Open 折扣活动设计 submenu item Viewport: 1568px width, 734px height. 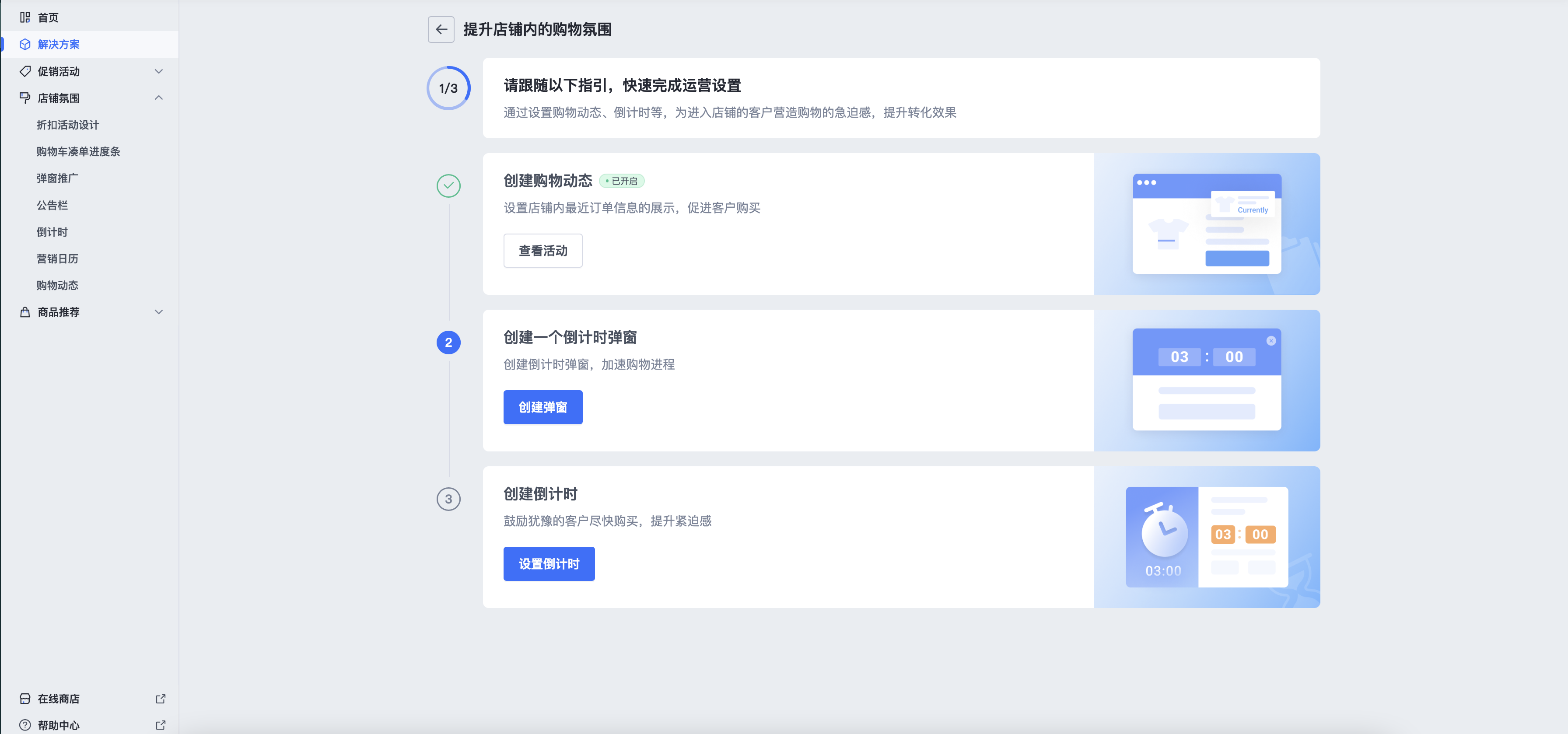pos(67,125)
